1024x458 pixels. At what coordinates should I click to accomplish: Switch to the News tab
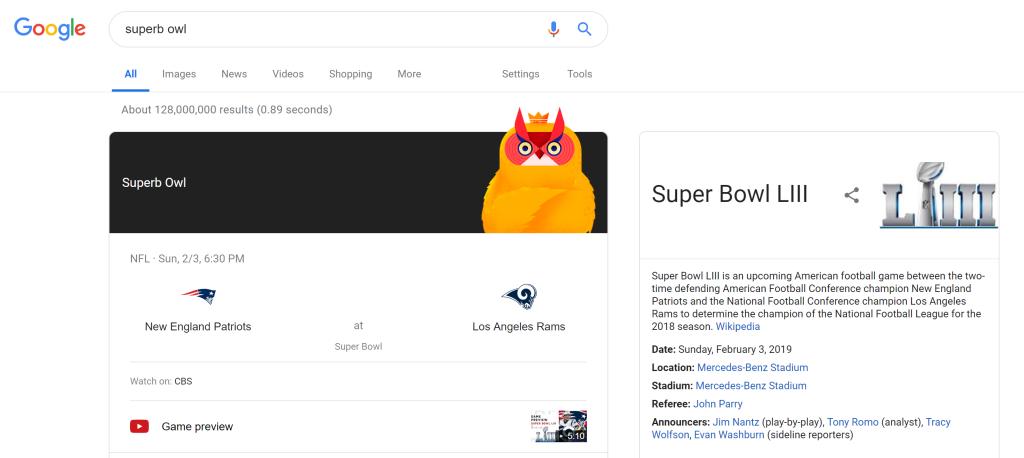234,74
